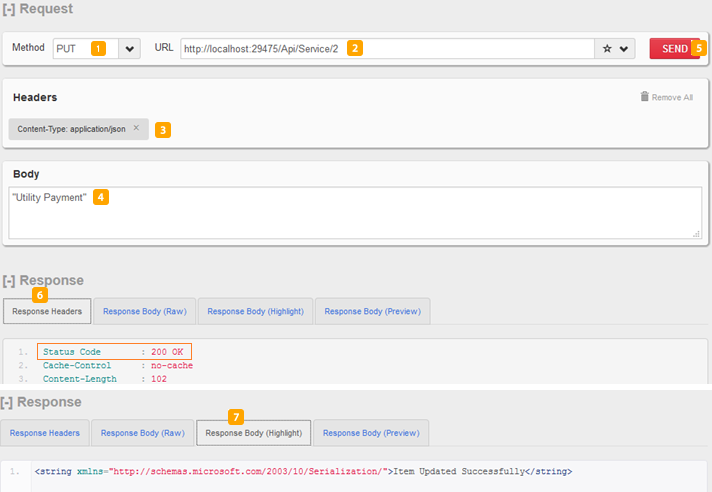Click the Body section title
Viewport: 712px width, 492px height.
click(x=26, y=174)
